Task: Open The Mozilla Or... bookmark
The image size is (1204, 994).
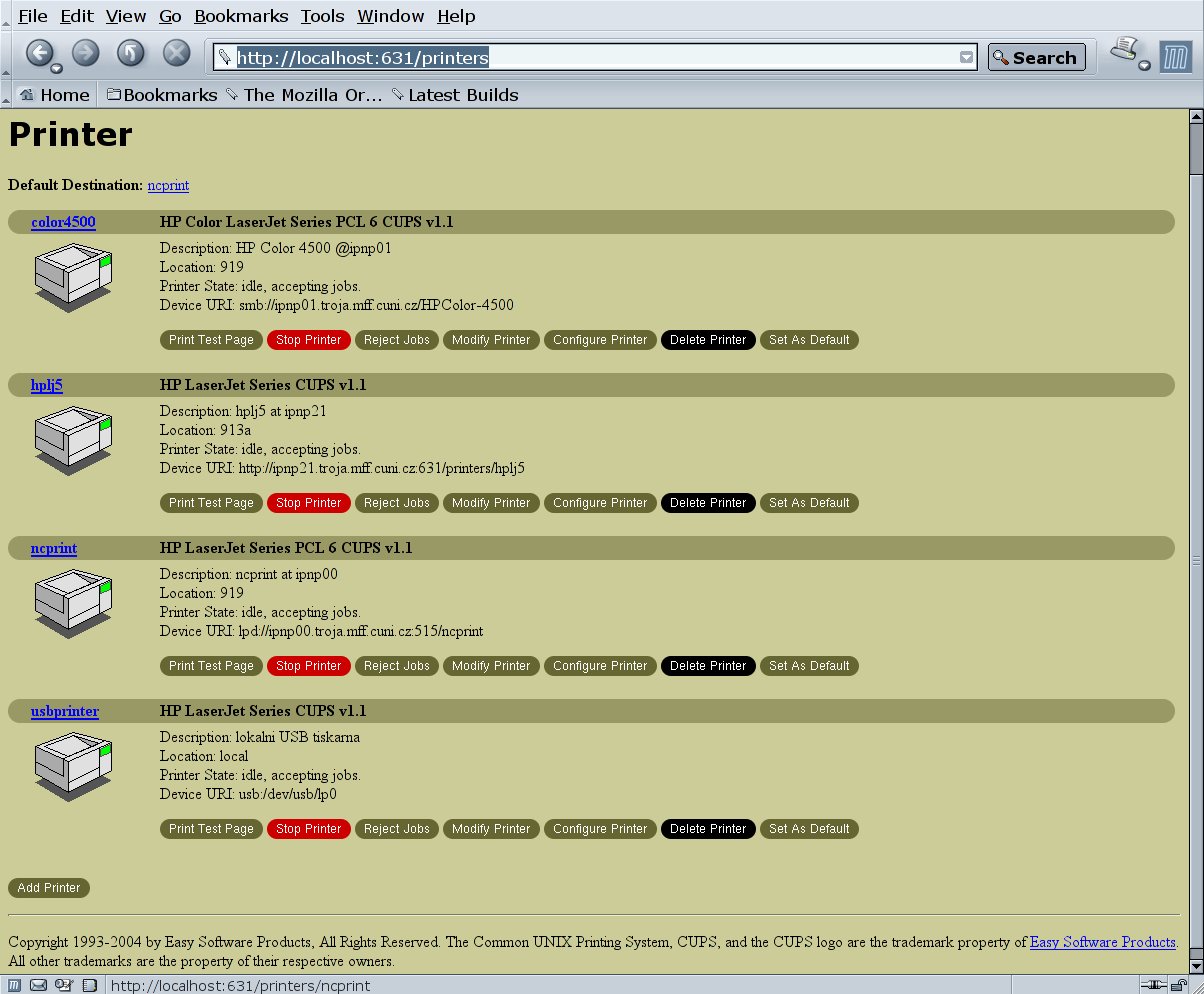Action: (304, 95)
